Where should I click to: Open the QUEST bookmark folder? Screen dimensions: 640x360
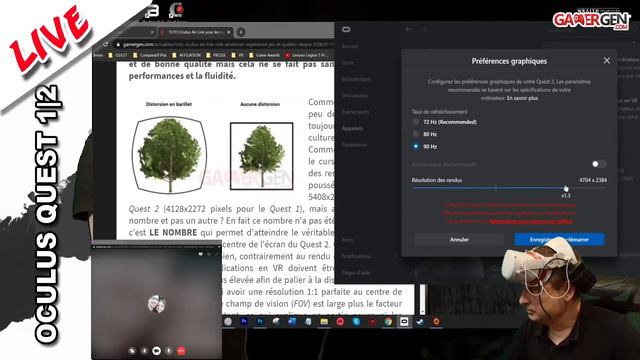pos(118,55)
